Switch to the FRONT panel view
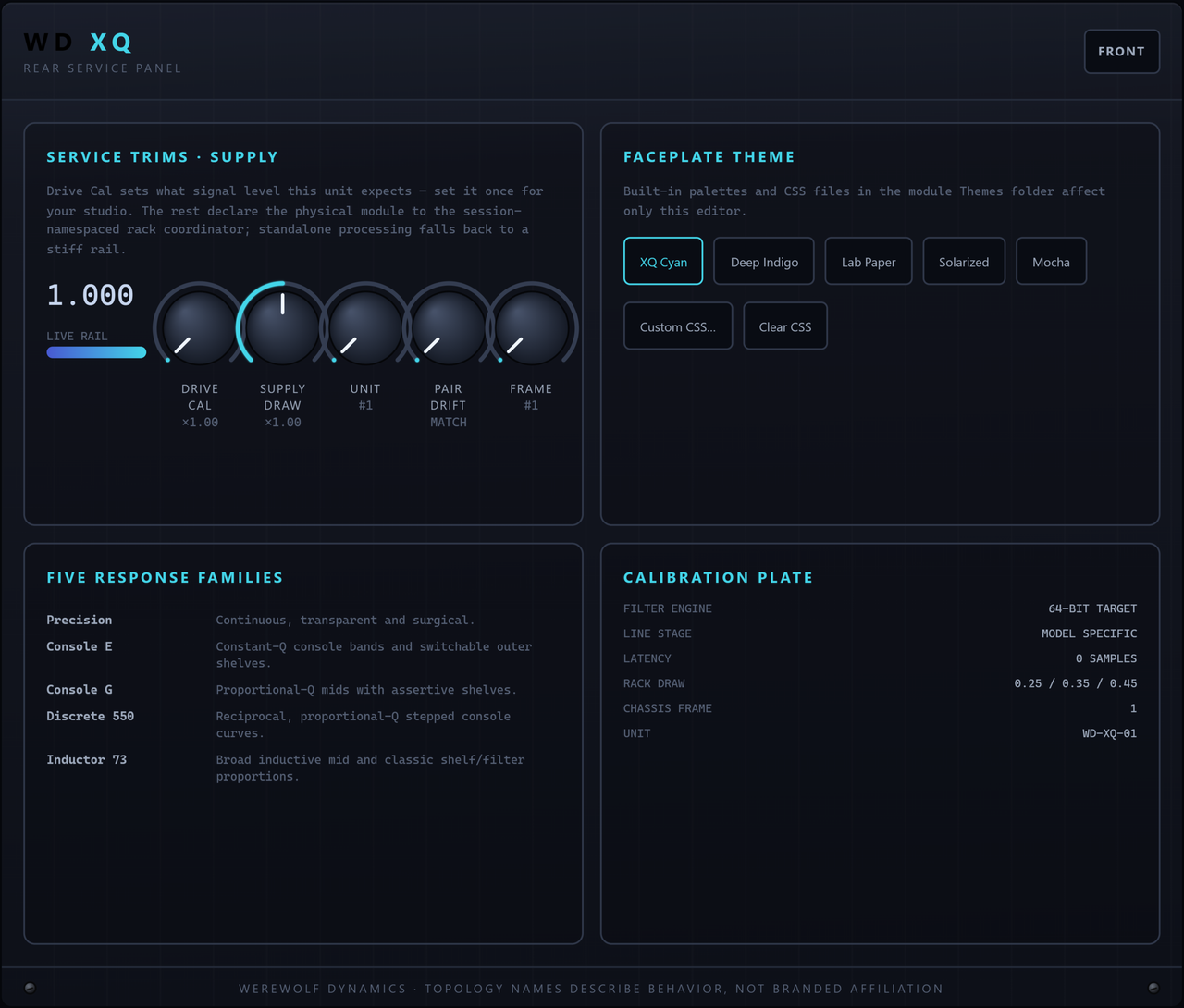 (x=1121, y=52)
